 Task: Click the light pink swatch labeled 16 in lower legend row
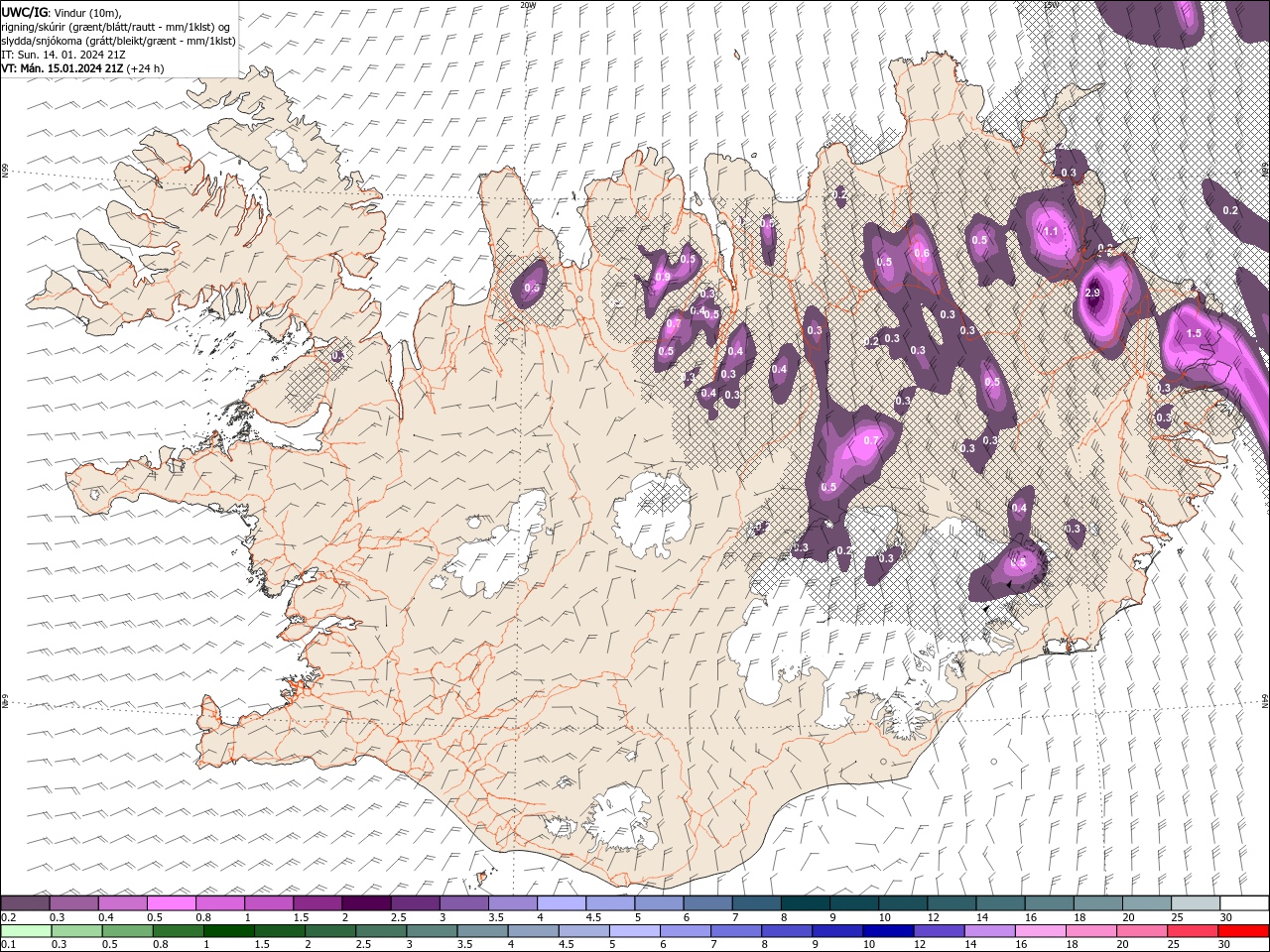tap(1040, 930)
